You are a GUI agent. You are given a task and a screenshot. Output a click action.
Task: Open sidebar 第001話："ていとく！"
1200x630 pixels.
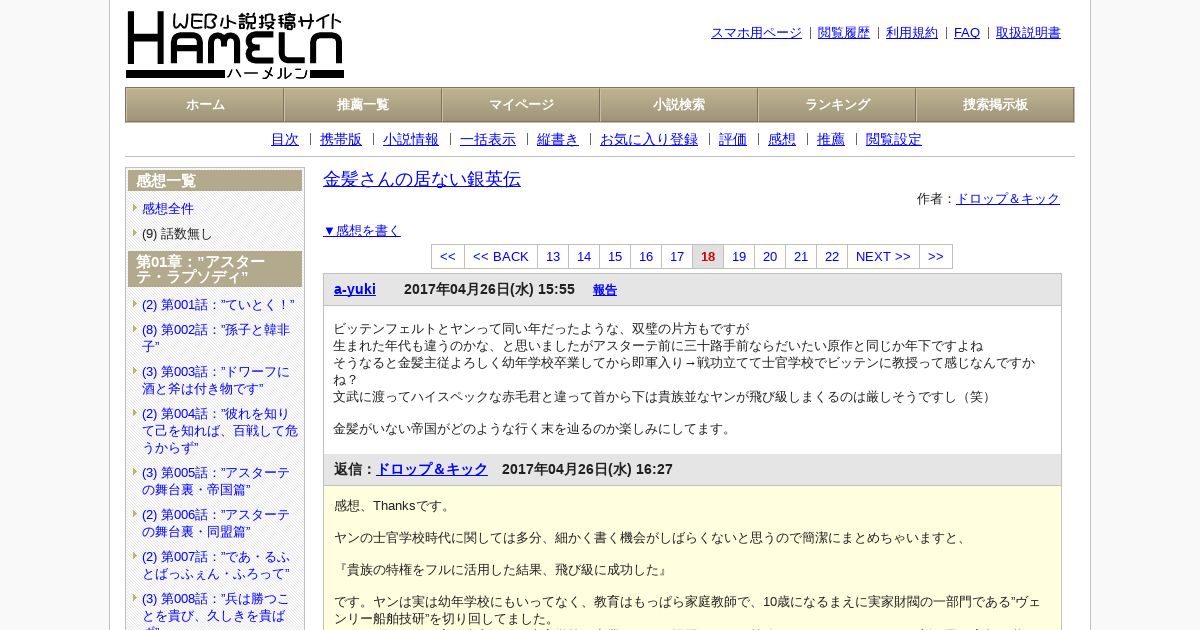[218, 305]
